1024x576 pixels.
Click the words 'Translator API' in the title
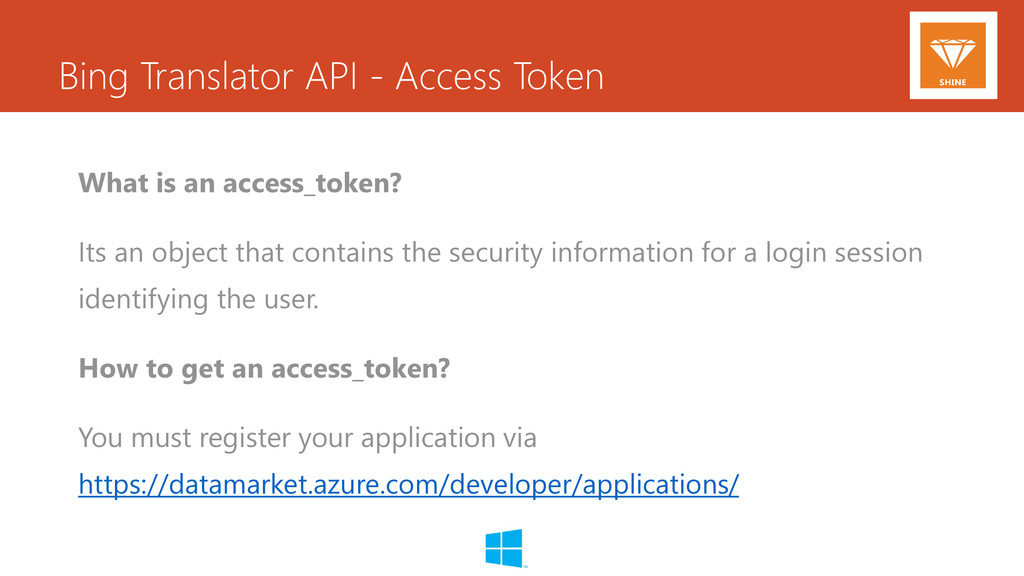(x=249, y=76)
